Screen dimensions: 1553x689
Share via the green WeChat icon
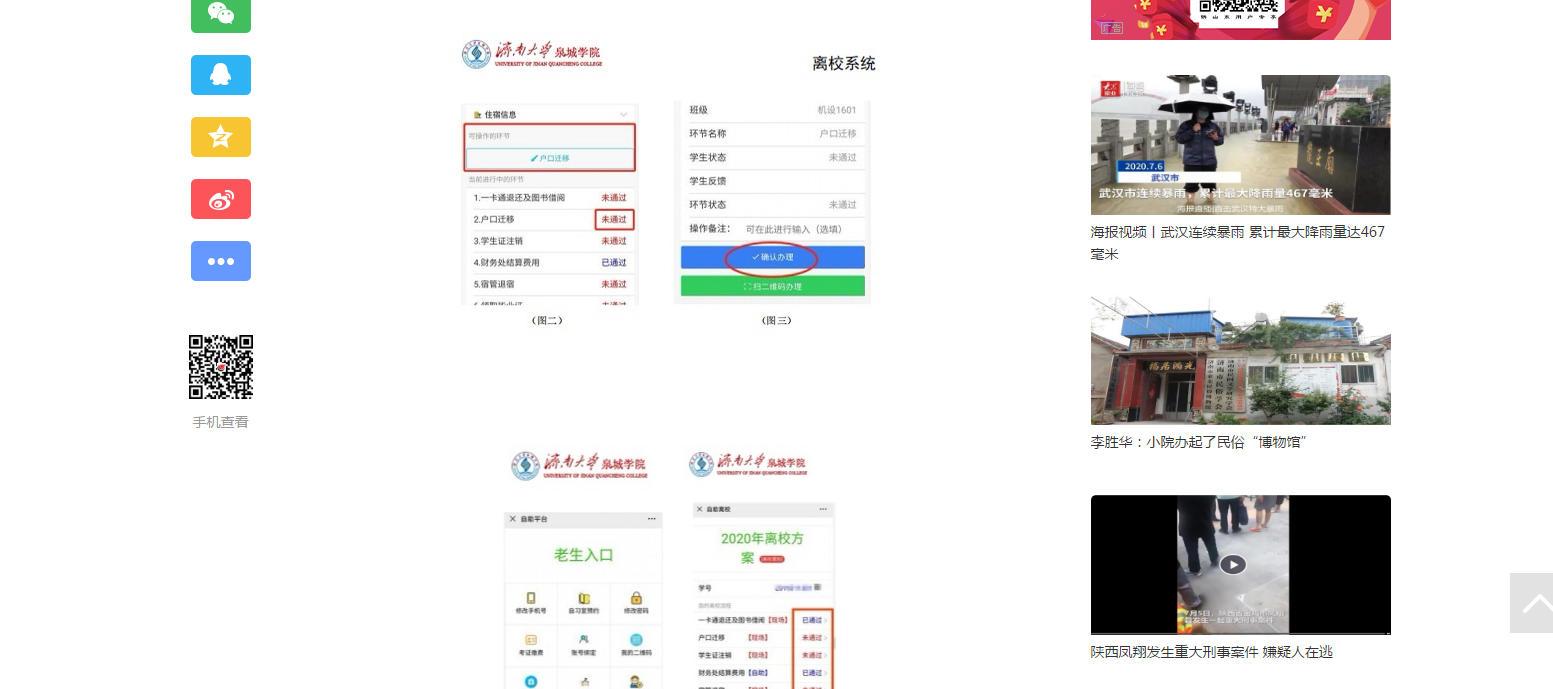221,14
